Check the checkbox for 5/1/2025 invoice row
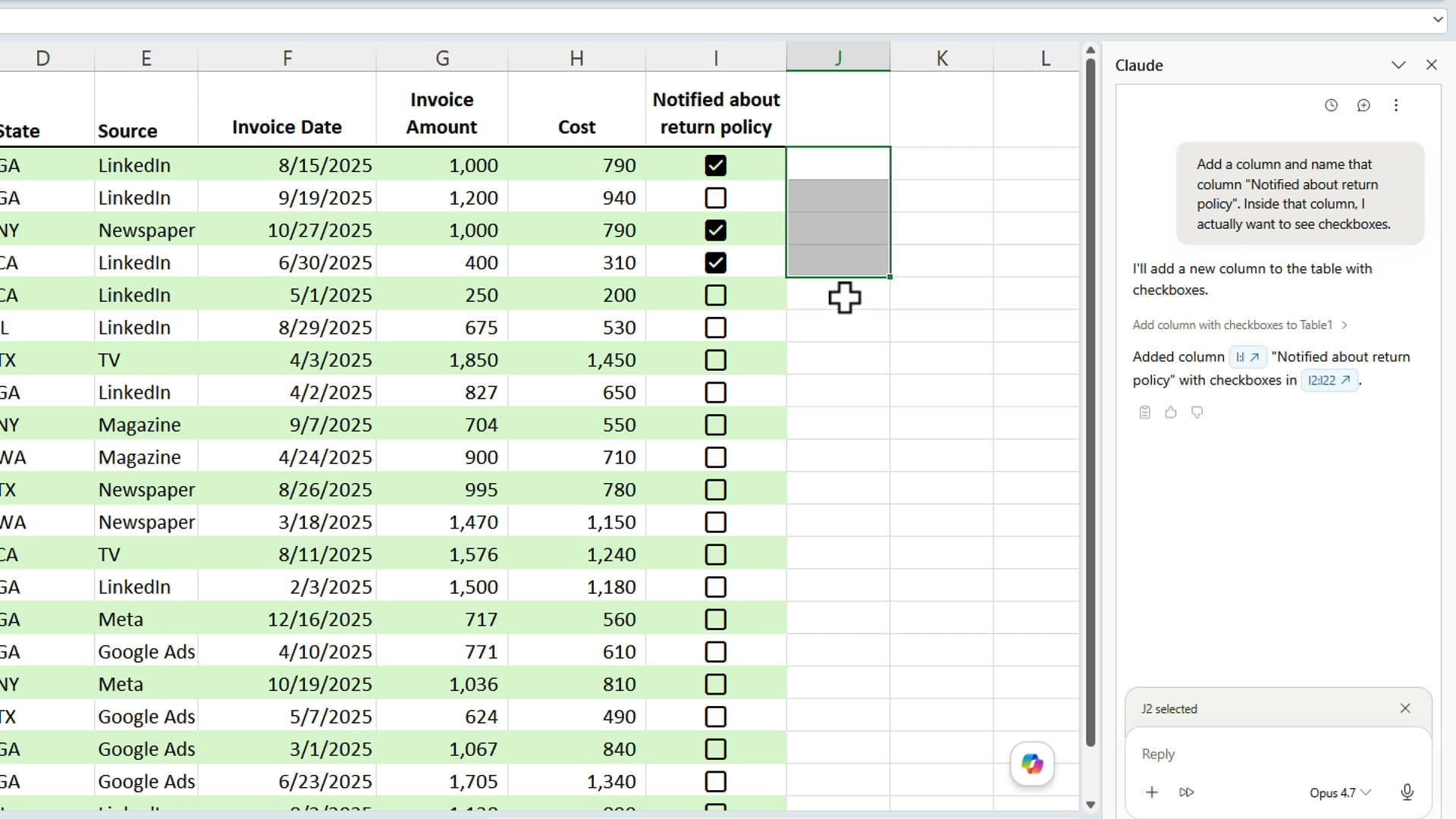Viewport: 1456px width, 819px height. pyautogui.click(x=715, y=295)
